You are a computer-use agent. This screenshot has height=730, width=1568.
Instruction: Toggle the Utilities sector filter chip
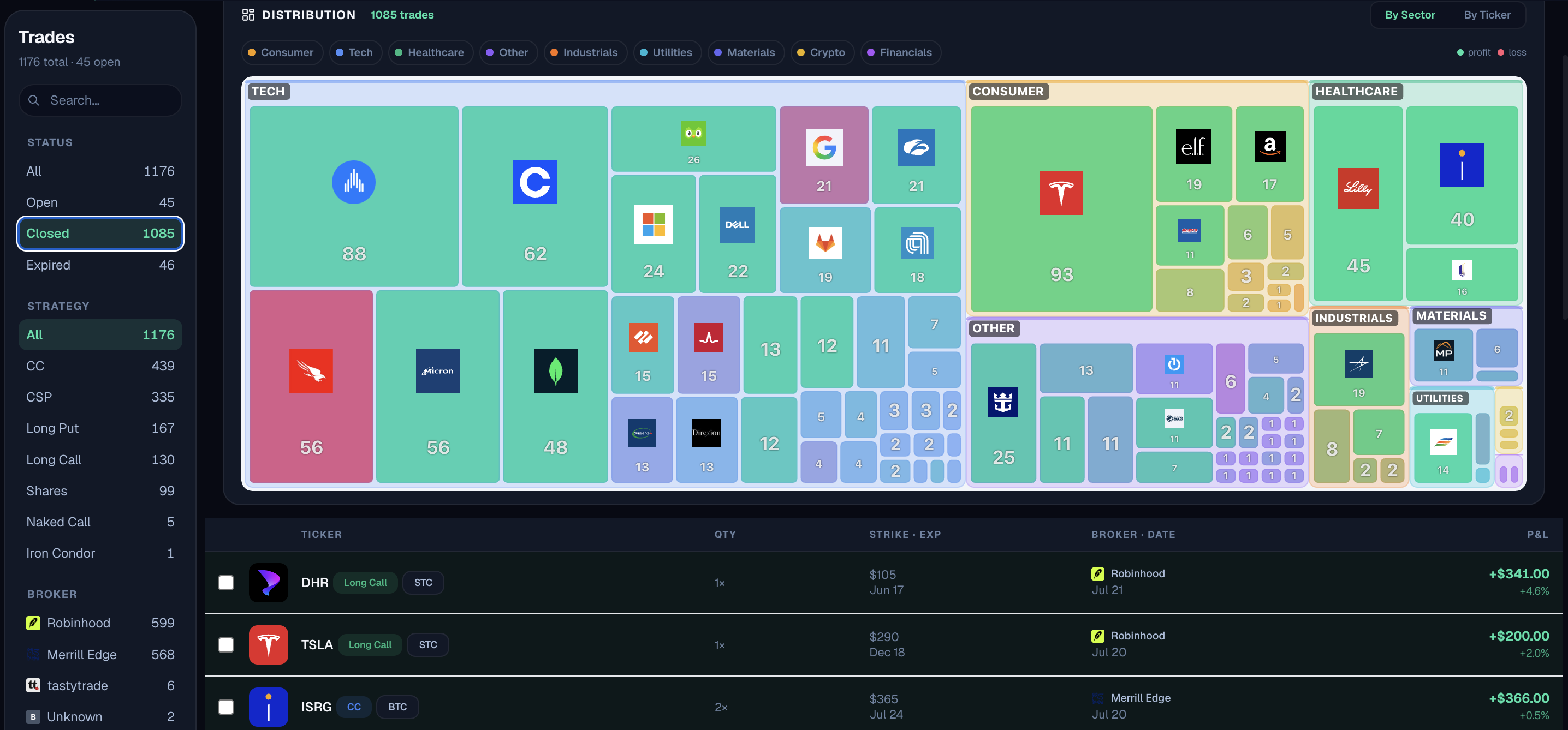tap(667, 52)
